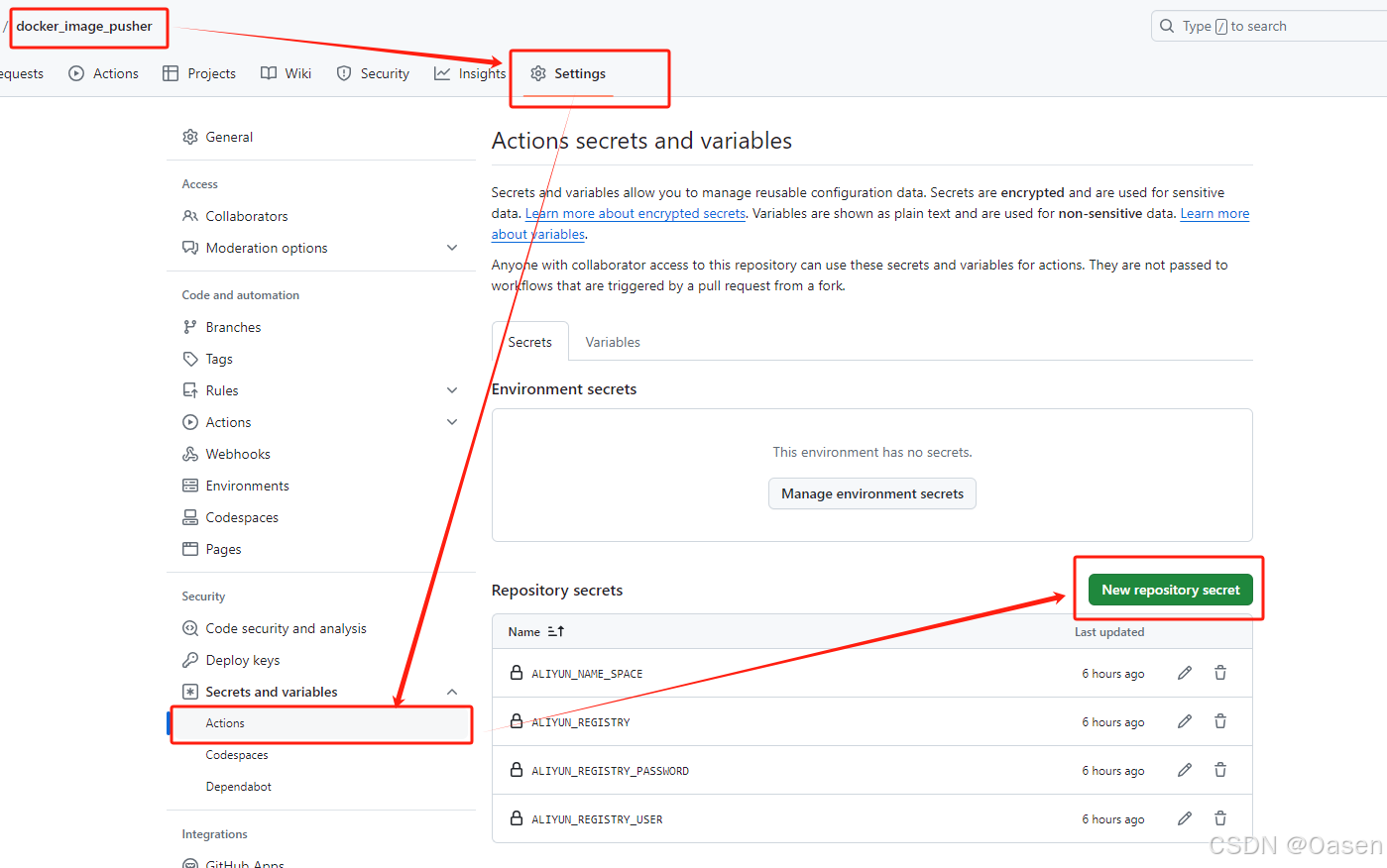Click the Webhooks icon
1387x868 pixels.
click(x=190, y=454)
